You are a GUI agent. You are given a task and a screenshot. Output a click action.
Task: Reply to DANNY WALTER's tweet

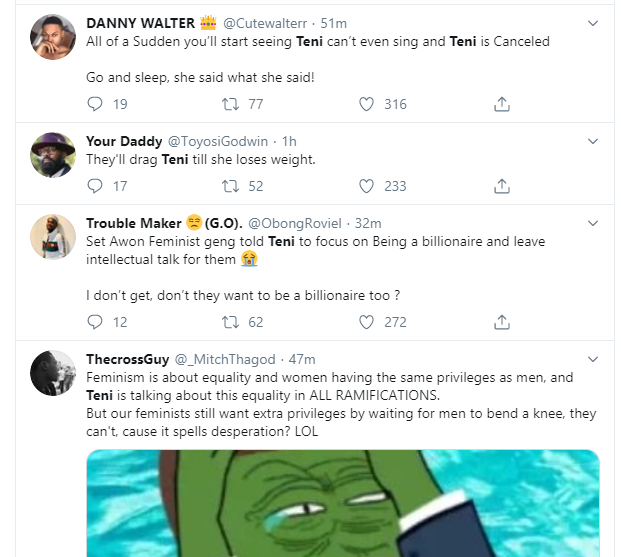click(96, 104)
